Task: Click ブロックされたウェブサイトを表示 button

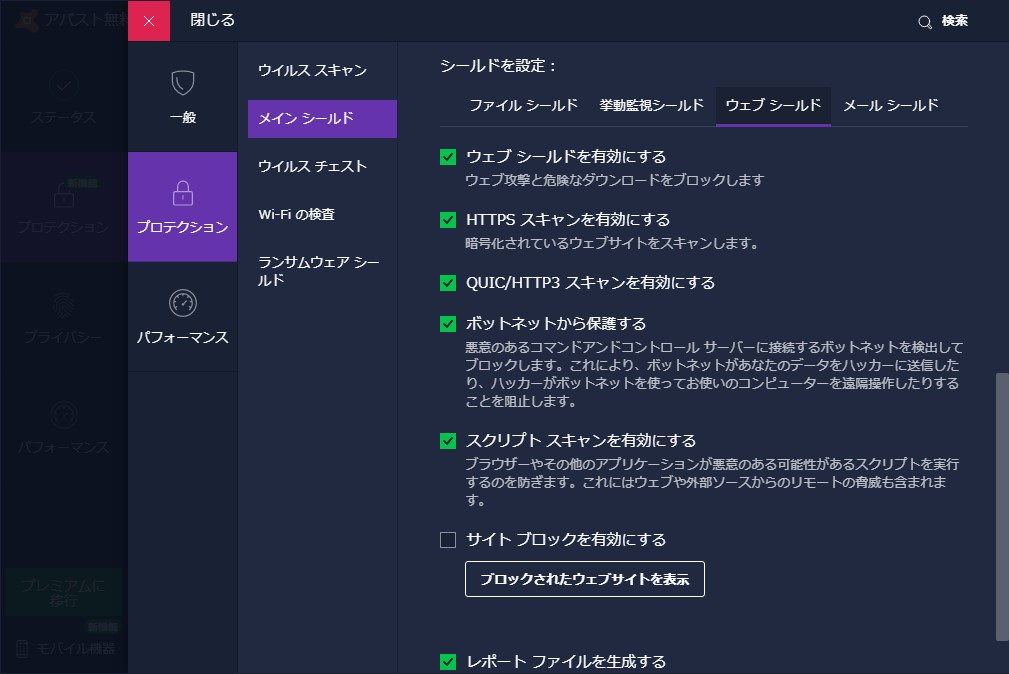Action: pyautogui.click(x=584, y=579)
